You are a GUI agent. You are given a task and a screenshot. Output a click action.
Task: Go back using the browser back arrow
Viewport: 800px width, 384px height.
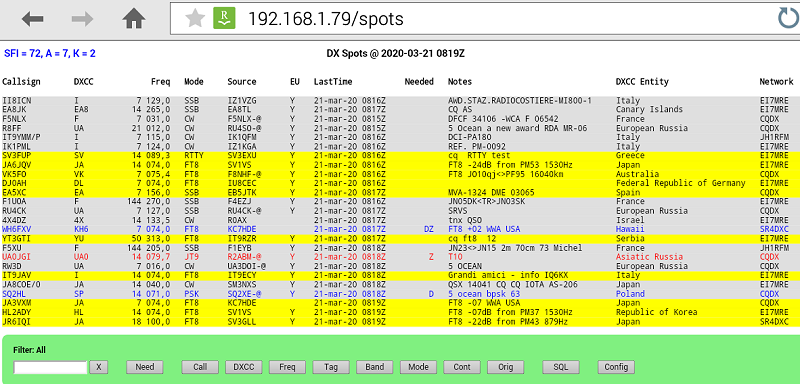pyautogui.click(x=33, y=19)
